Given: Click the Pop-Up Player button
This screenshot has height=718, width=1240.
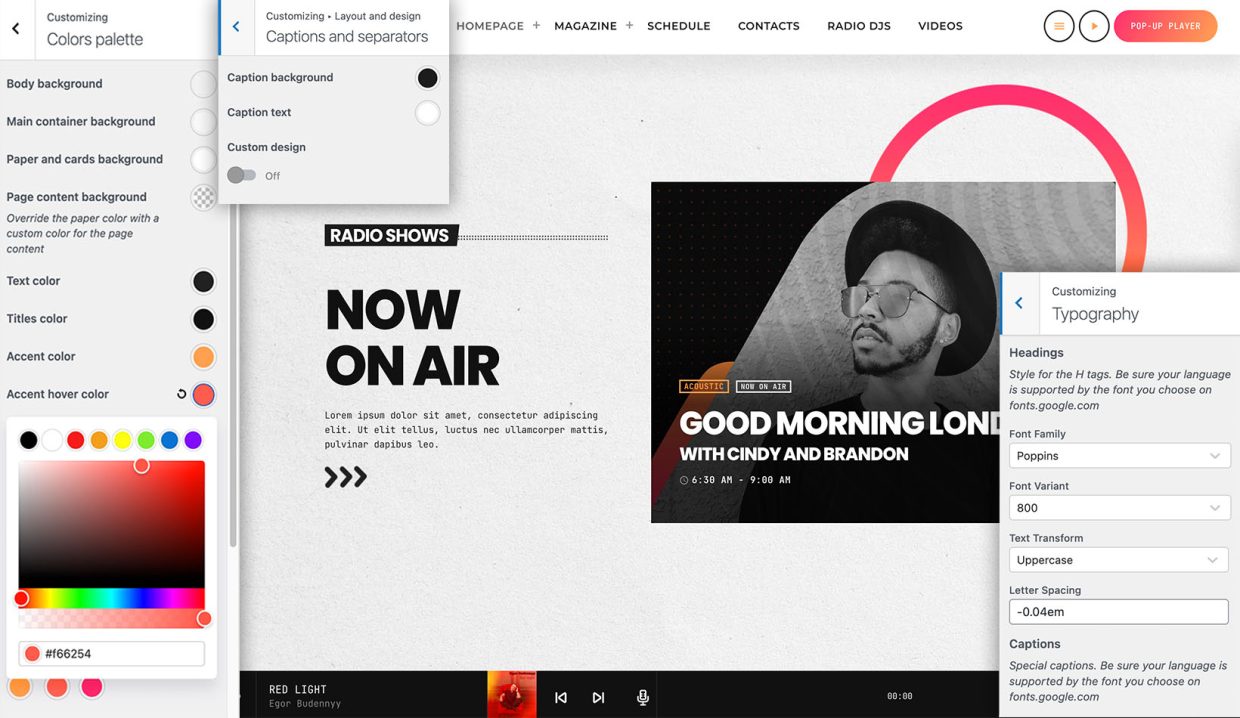Looking at the screenshot, I should click(x=1165, y=26).
